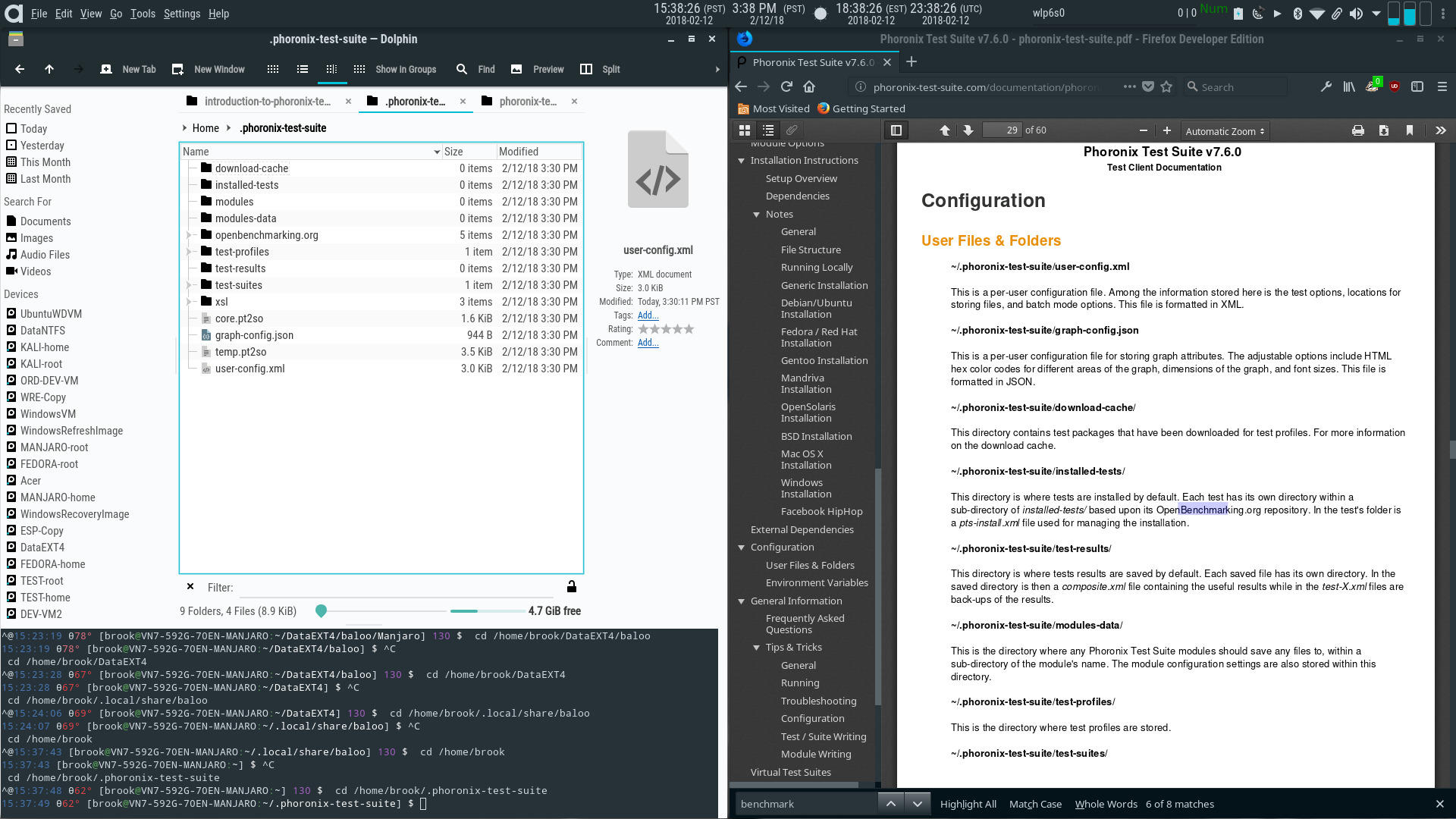Toggle PDF document outline view
This screenshot has width=1456, height=819.
768,130
